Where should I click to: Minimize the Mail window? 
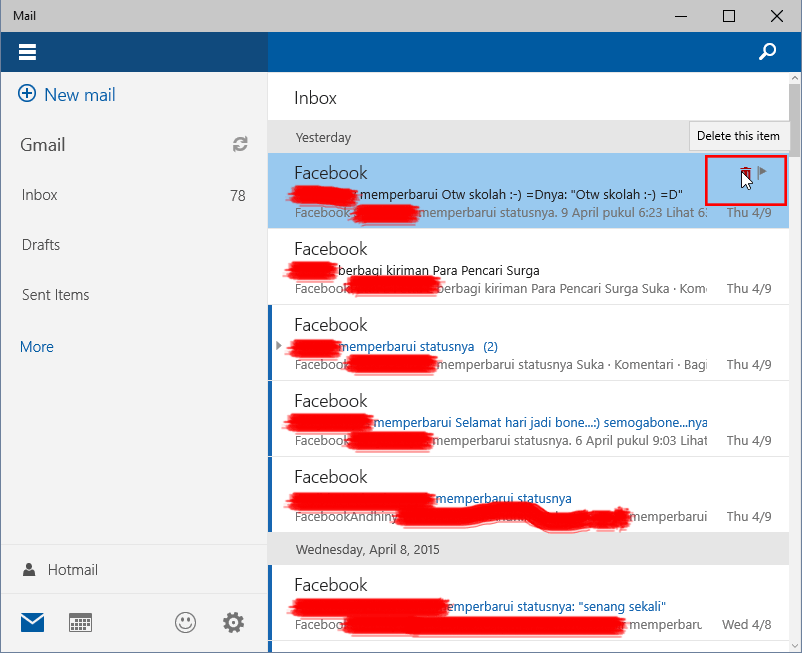pyautogui.click(x=681, y=16)
